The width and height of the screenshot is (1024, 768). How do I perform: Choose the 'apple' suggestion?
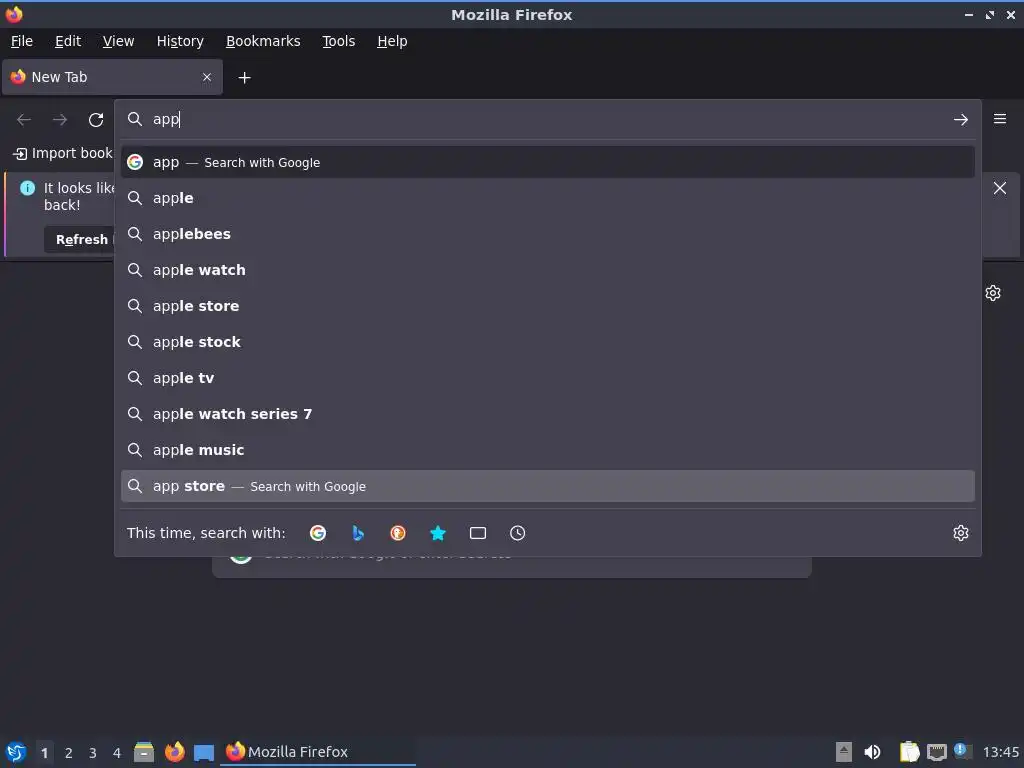(x=547, y=198)
